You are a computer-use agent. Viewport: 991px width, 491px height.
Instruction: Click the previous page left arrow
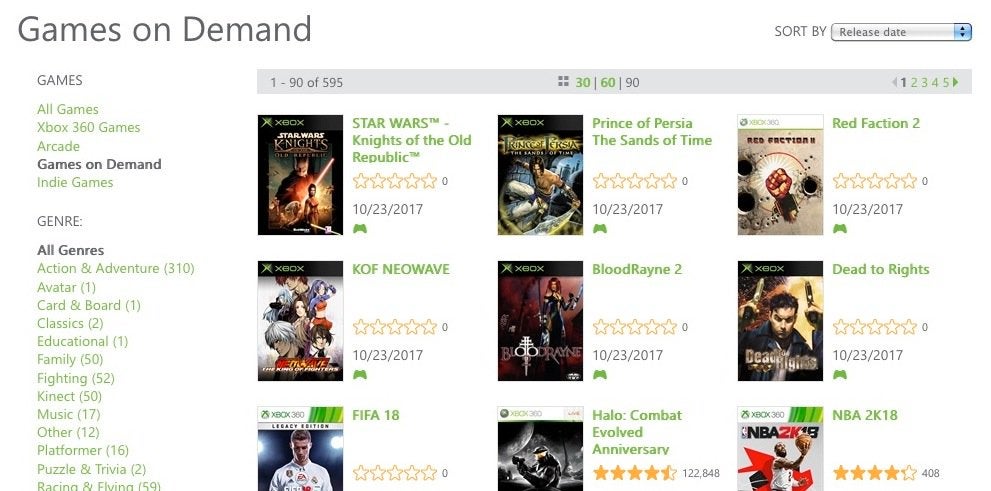[x=895, y=82]
